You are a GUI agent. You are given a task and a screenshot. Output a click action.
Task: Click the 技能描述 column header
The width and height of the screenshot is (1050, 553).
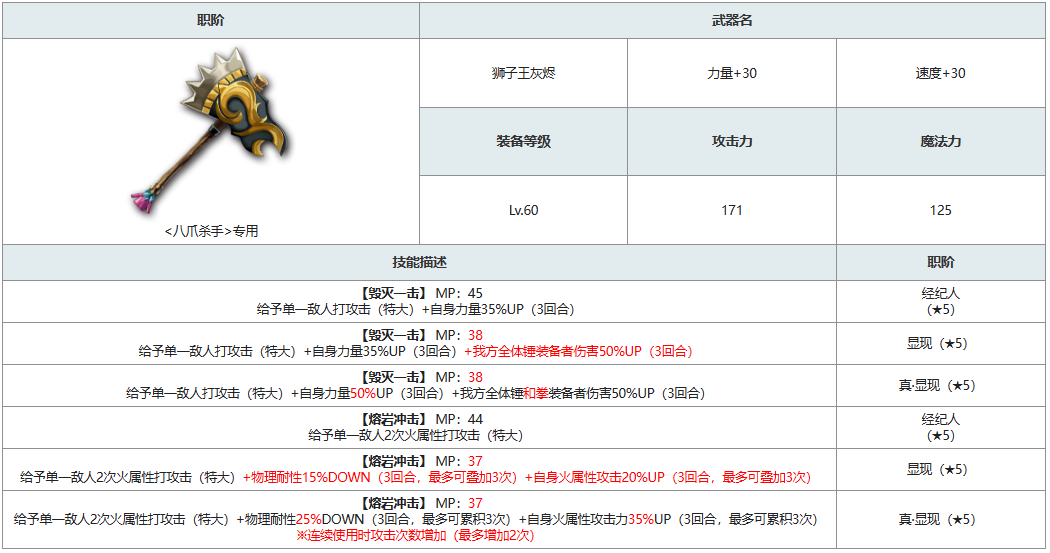[419, 263]
